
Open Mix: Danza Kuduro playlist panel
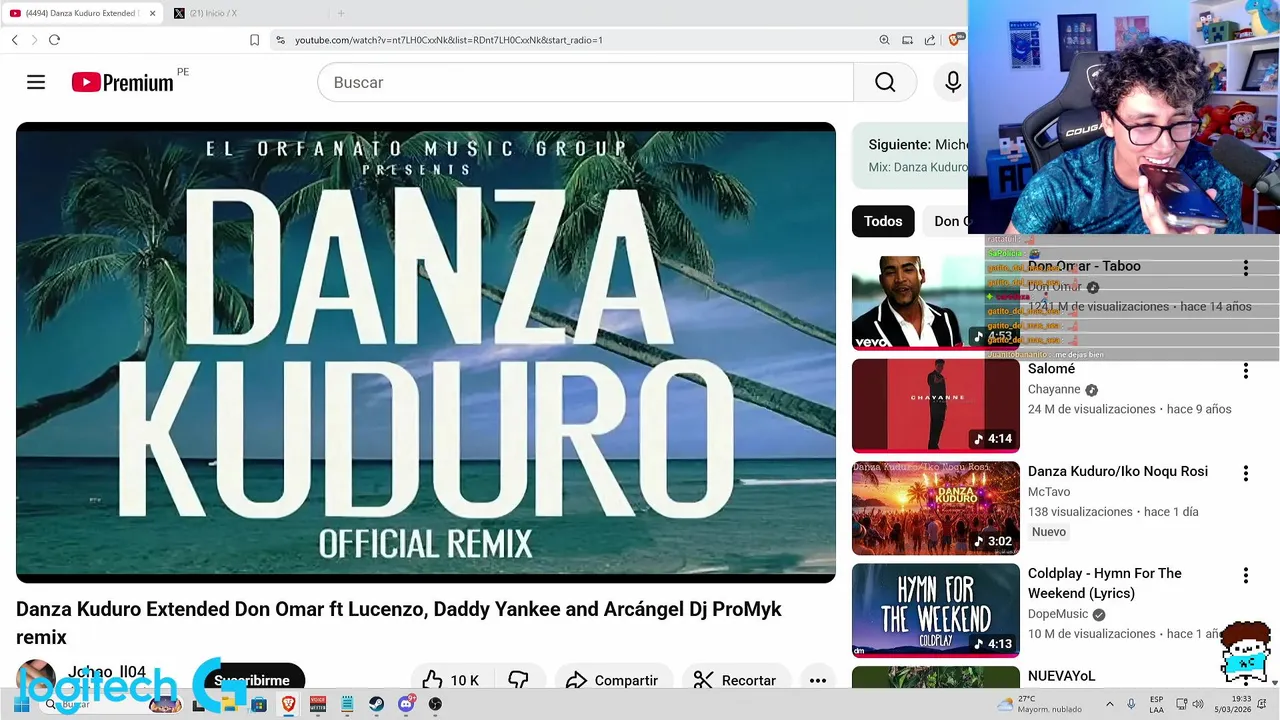910,156
